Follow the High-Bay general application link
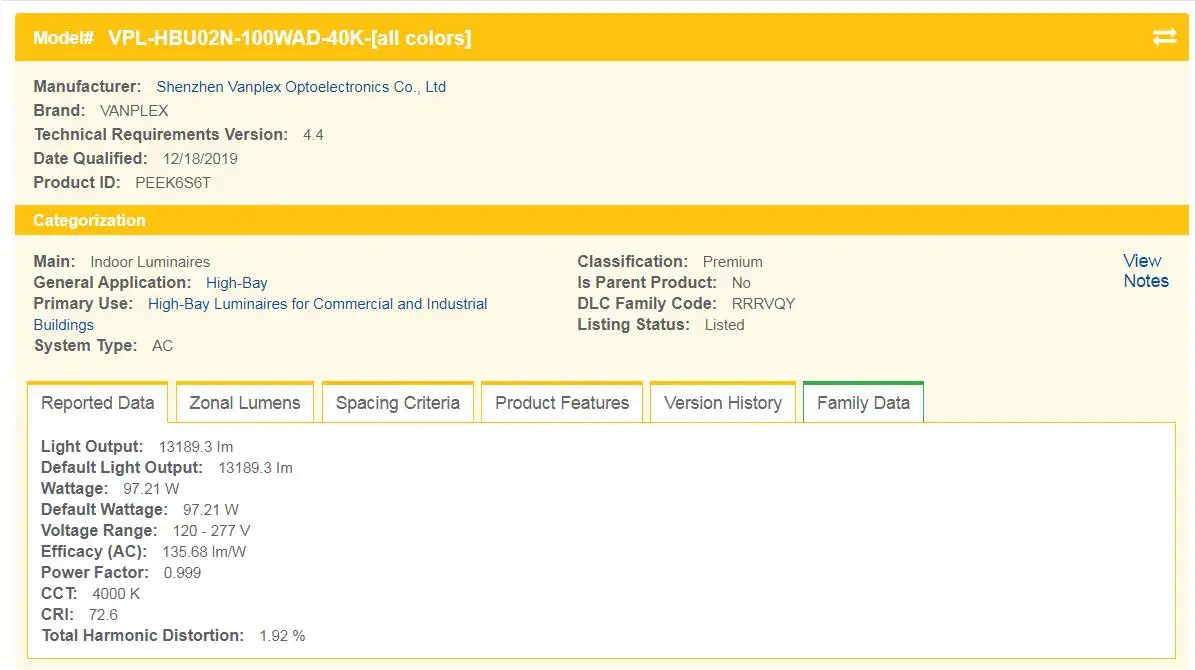The image size is (1195, 670). point(237,283)
